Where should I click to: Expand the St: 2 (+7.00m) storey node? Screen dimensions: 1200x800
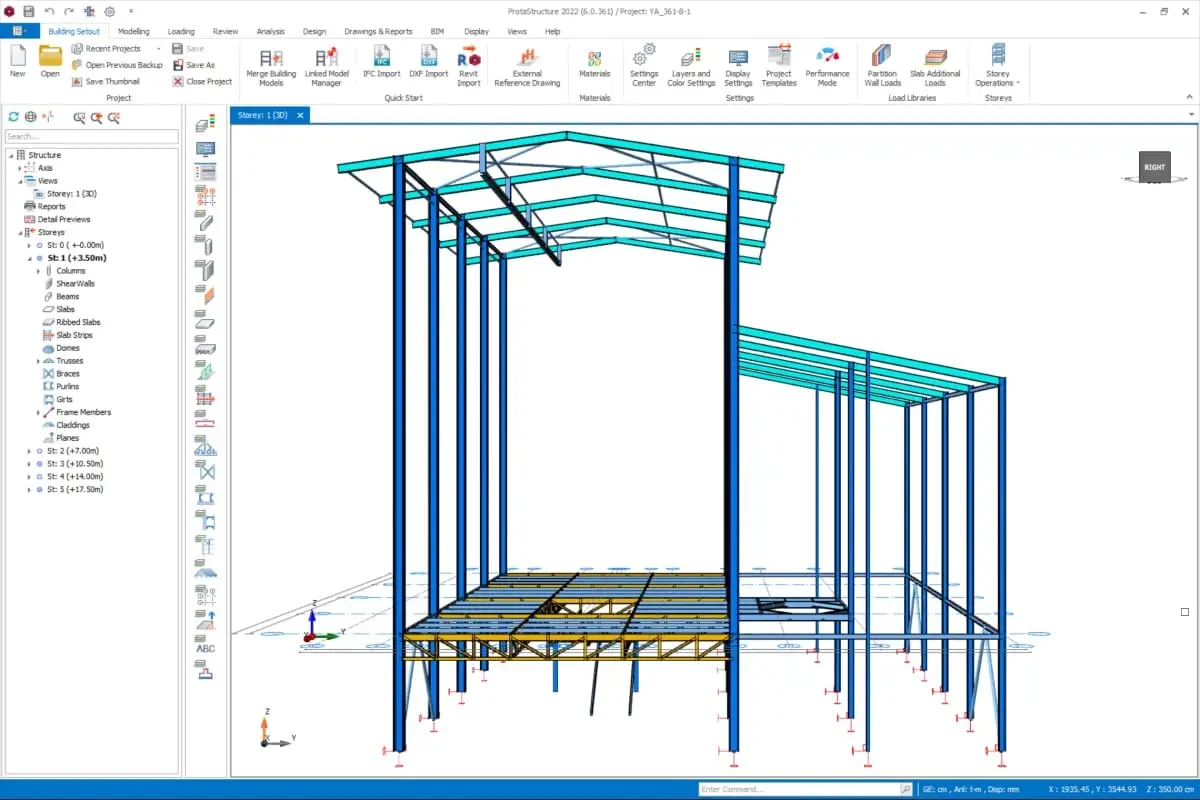(x=29, y=451)
